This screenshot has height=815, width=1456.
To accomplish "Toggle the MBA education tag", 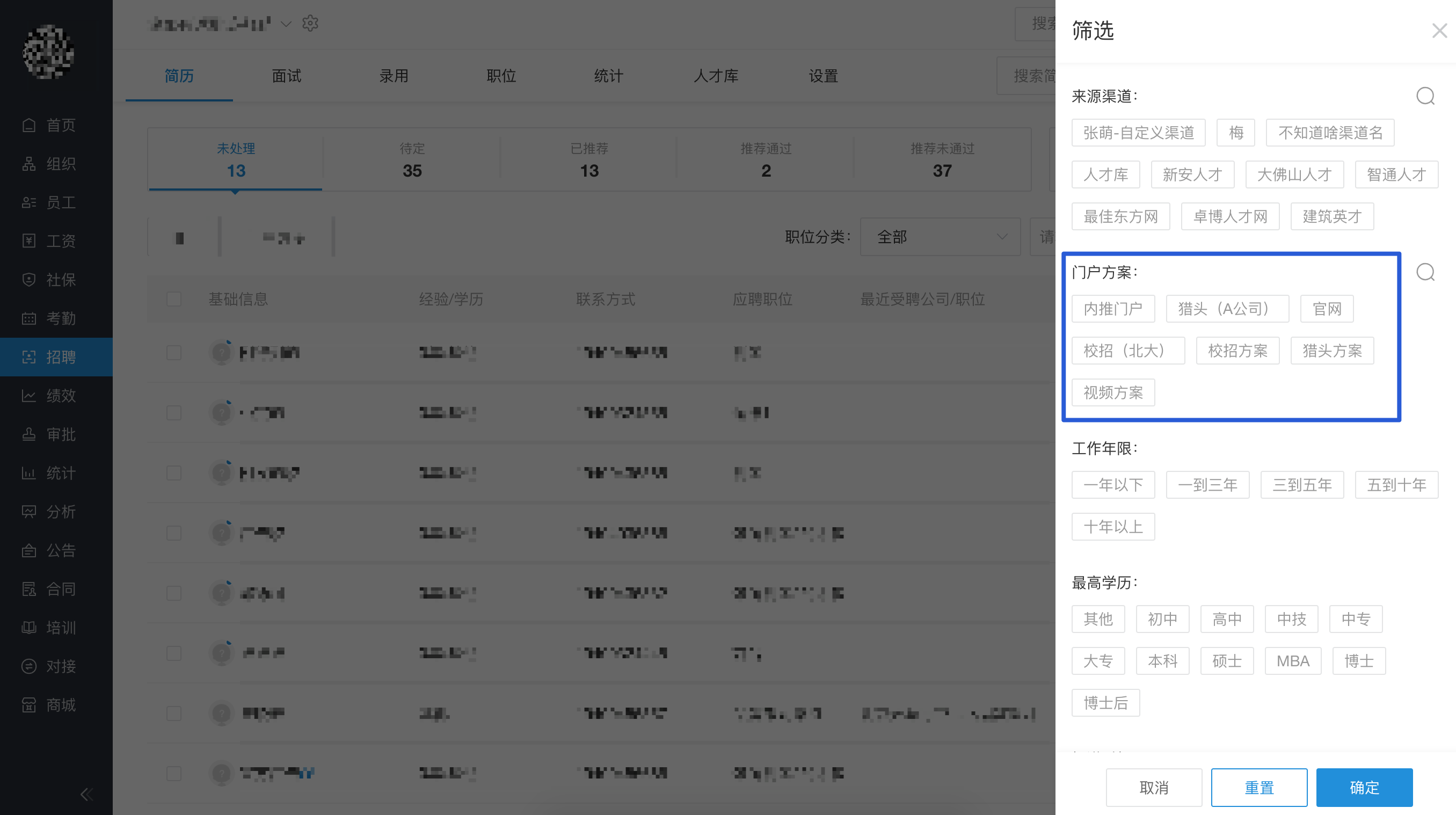I will tap(1293, 661).
